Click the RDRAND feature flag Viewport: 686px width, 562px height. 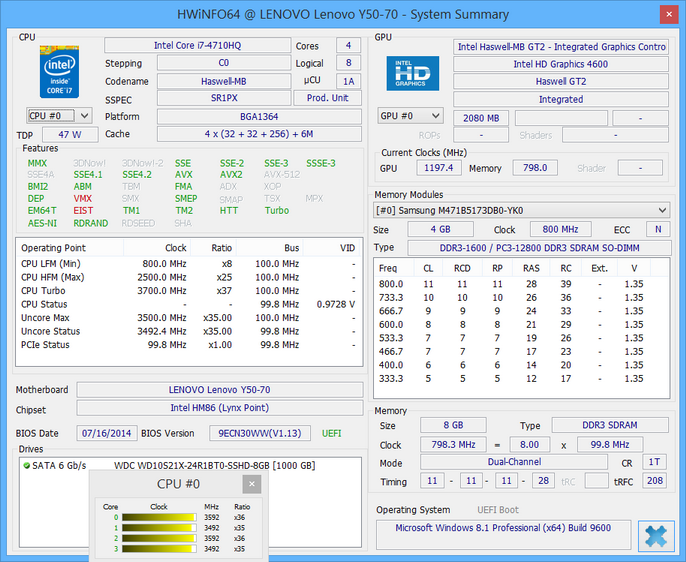click(91, 223)
